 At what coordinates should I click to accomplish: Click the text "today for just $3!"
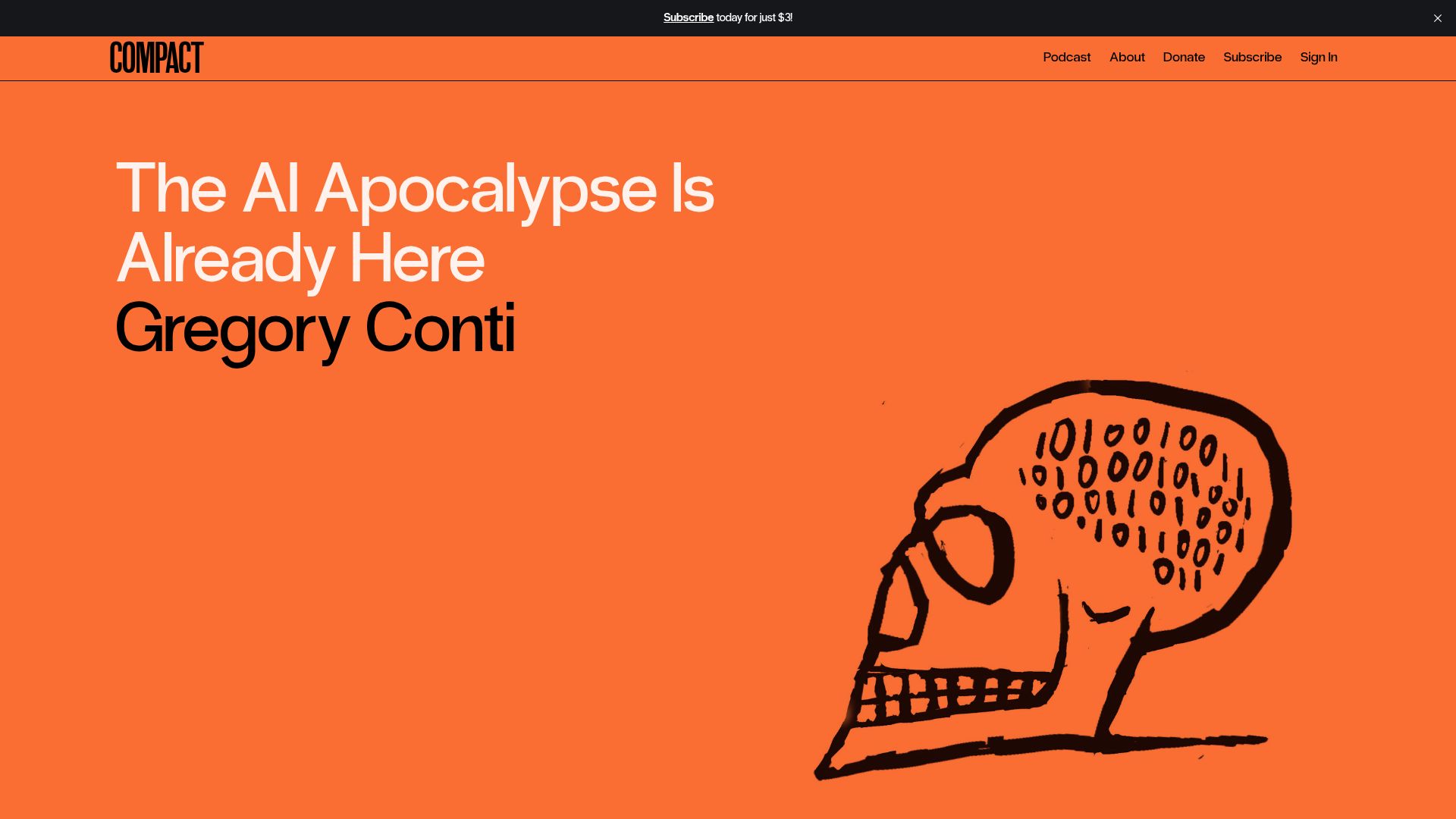[x=755, y=17]
